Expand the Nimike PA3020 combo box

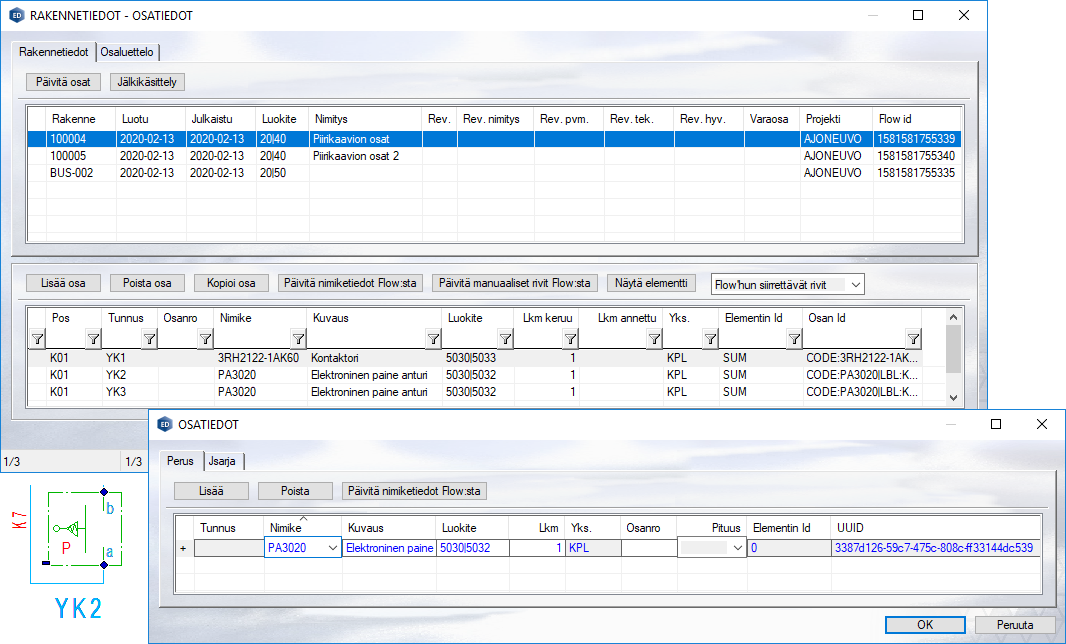(x=333, y=548)
